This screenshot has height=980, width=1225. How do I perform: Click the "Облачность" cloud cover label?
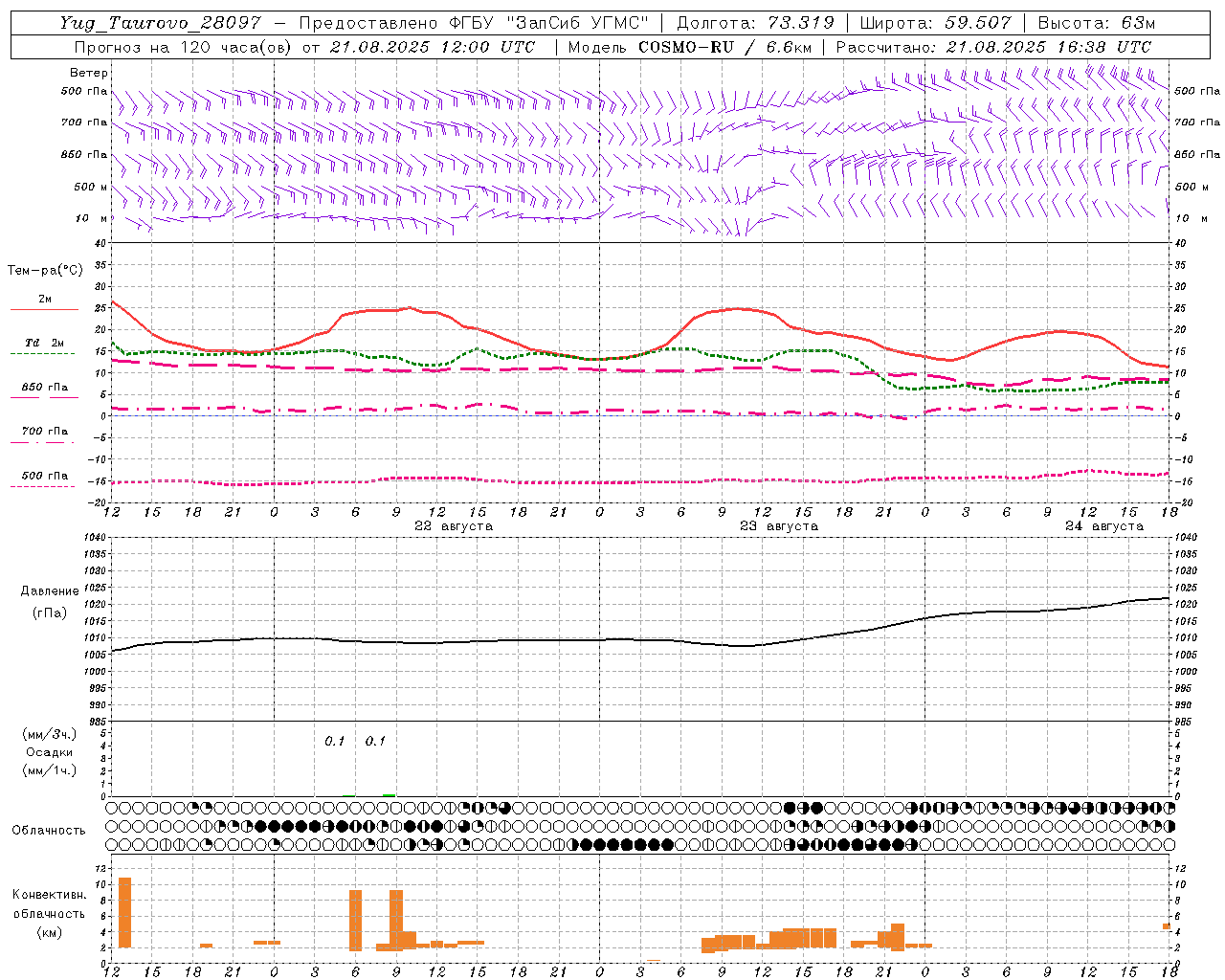pos(49,831)
